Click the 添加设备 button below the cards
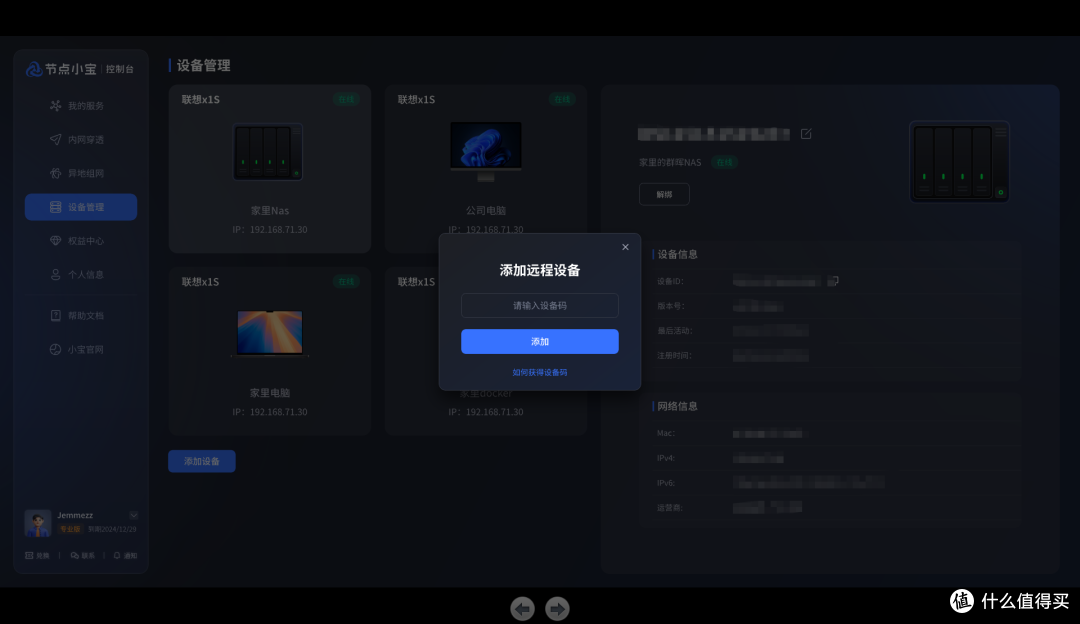The image size is (1080, 624). pyautogui.click(x=202, y=461)
